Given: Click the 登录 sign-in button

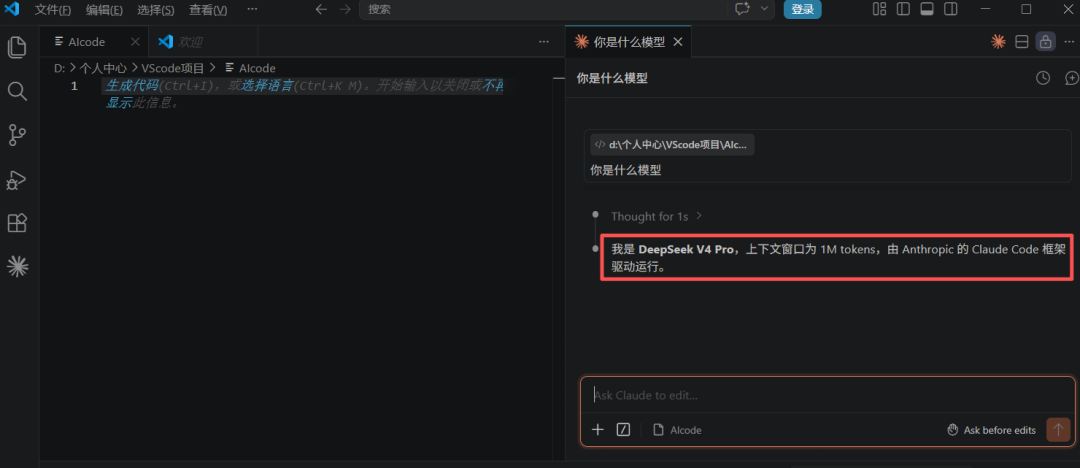Looking at the screenshot, I should point(802,9).
